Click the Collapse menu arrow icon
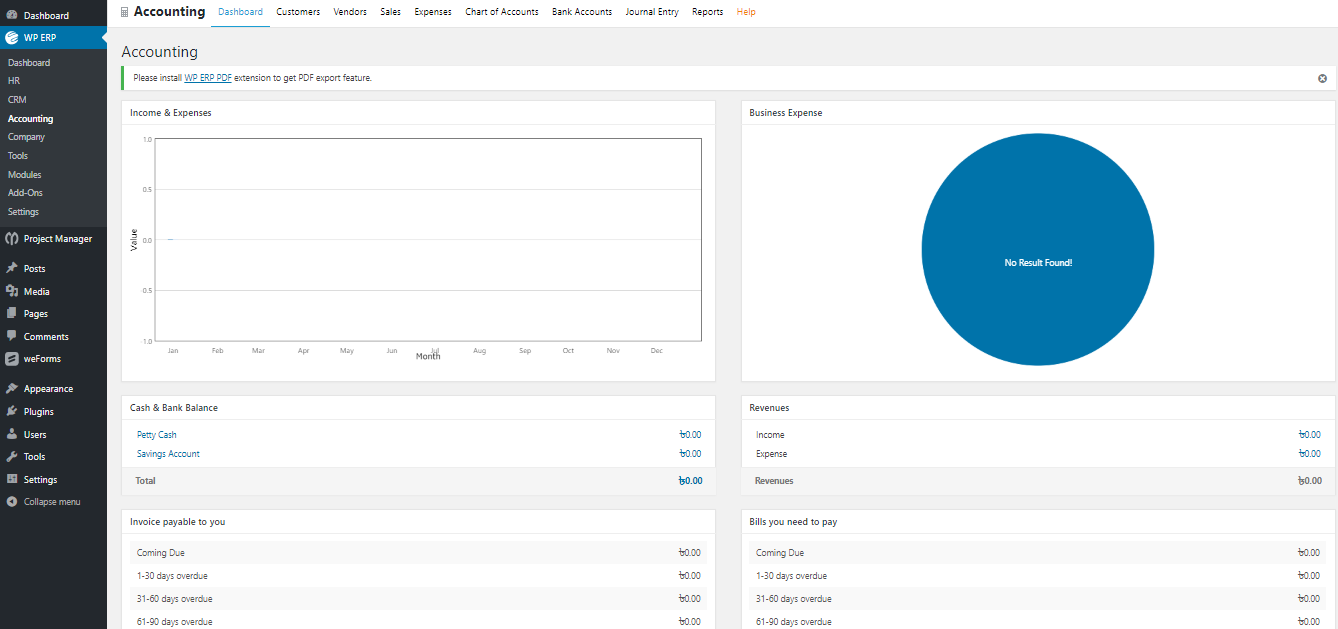This screenshot has width=1338, height=629. pyautogui.click(x=12, y=502)
